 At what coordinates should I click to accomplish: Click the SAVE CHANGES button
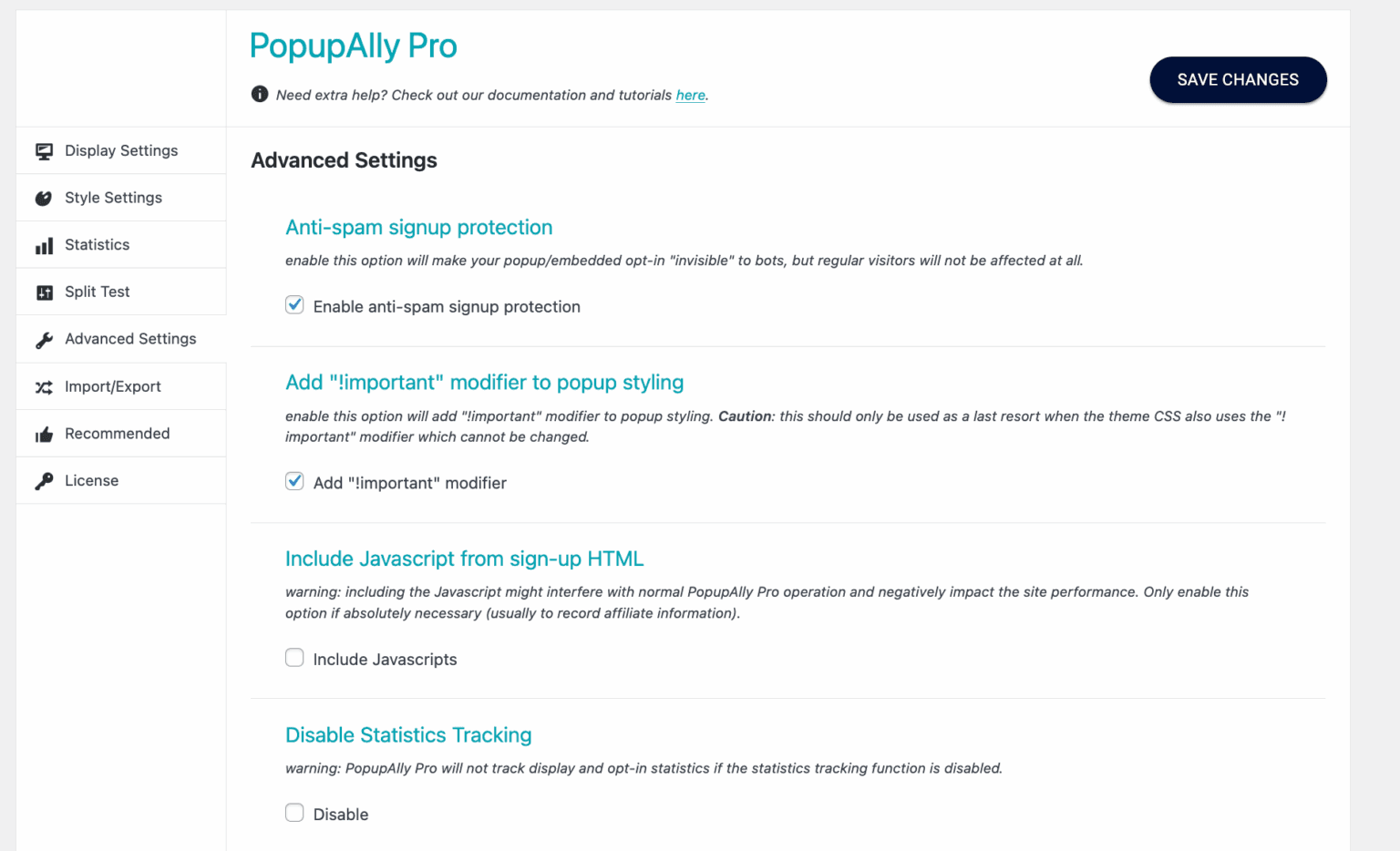pos(1238,79)
